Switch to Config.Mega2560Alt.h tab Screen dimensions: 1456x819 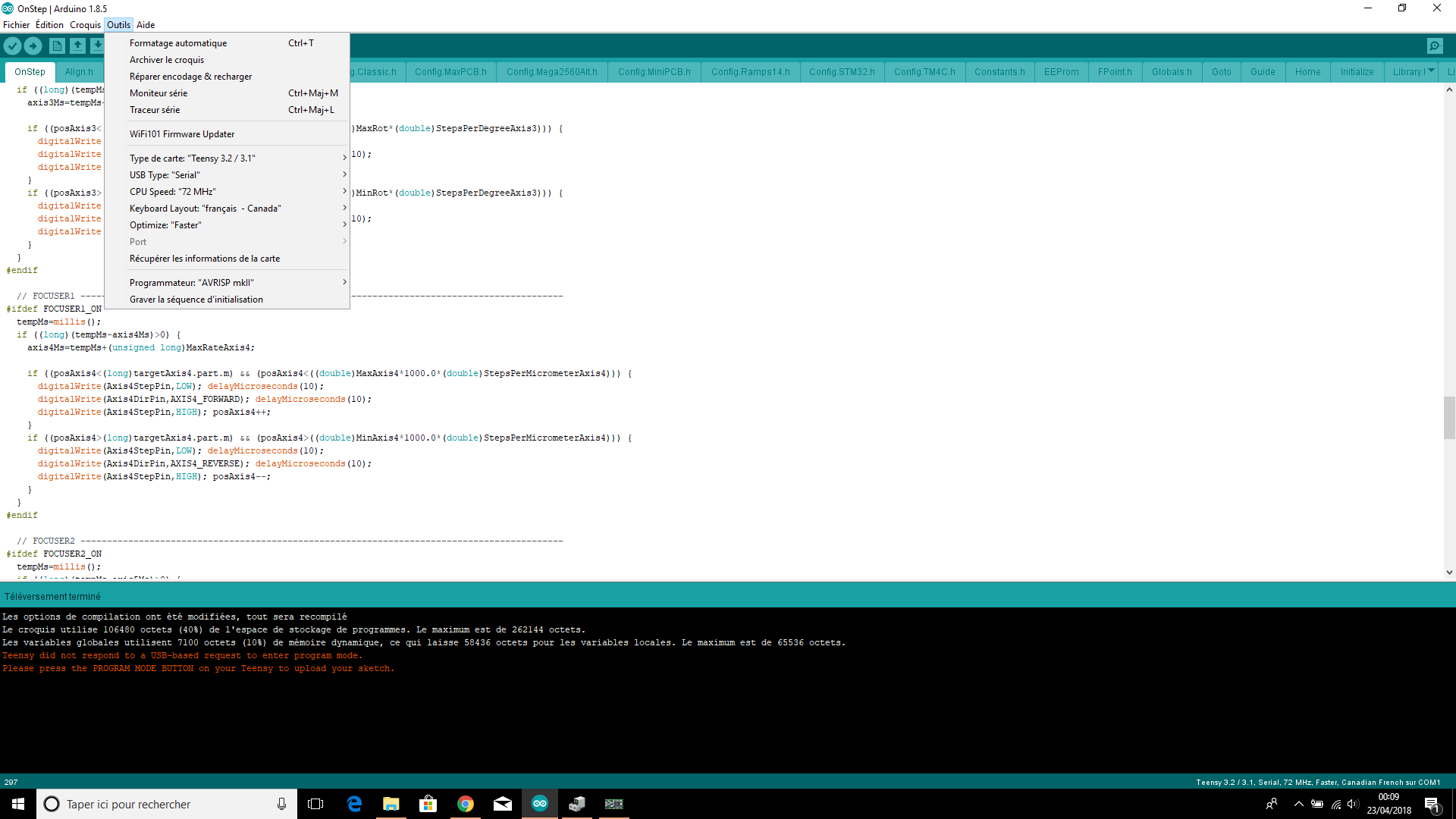[x=551, y=72]
